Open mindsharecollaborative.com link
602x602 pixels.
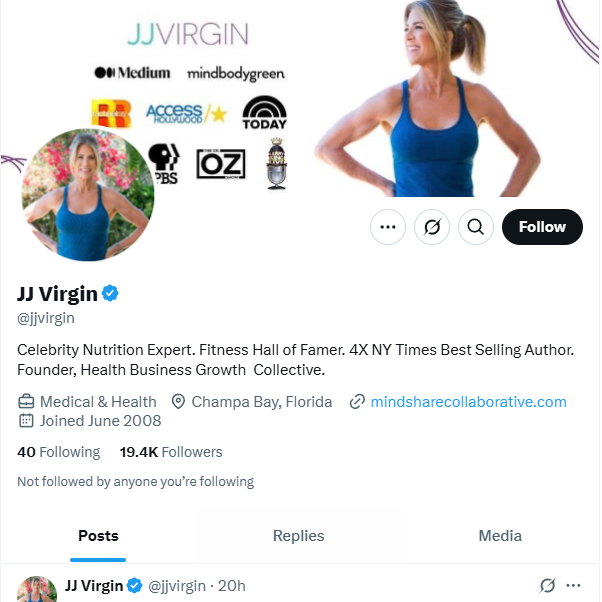468,402
